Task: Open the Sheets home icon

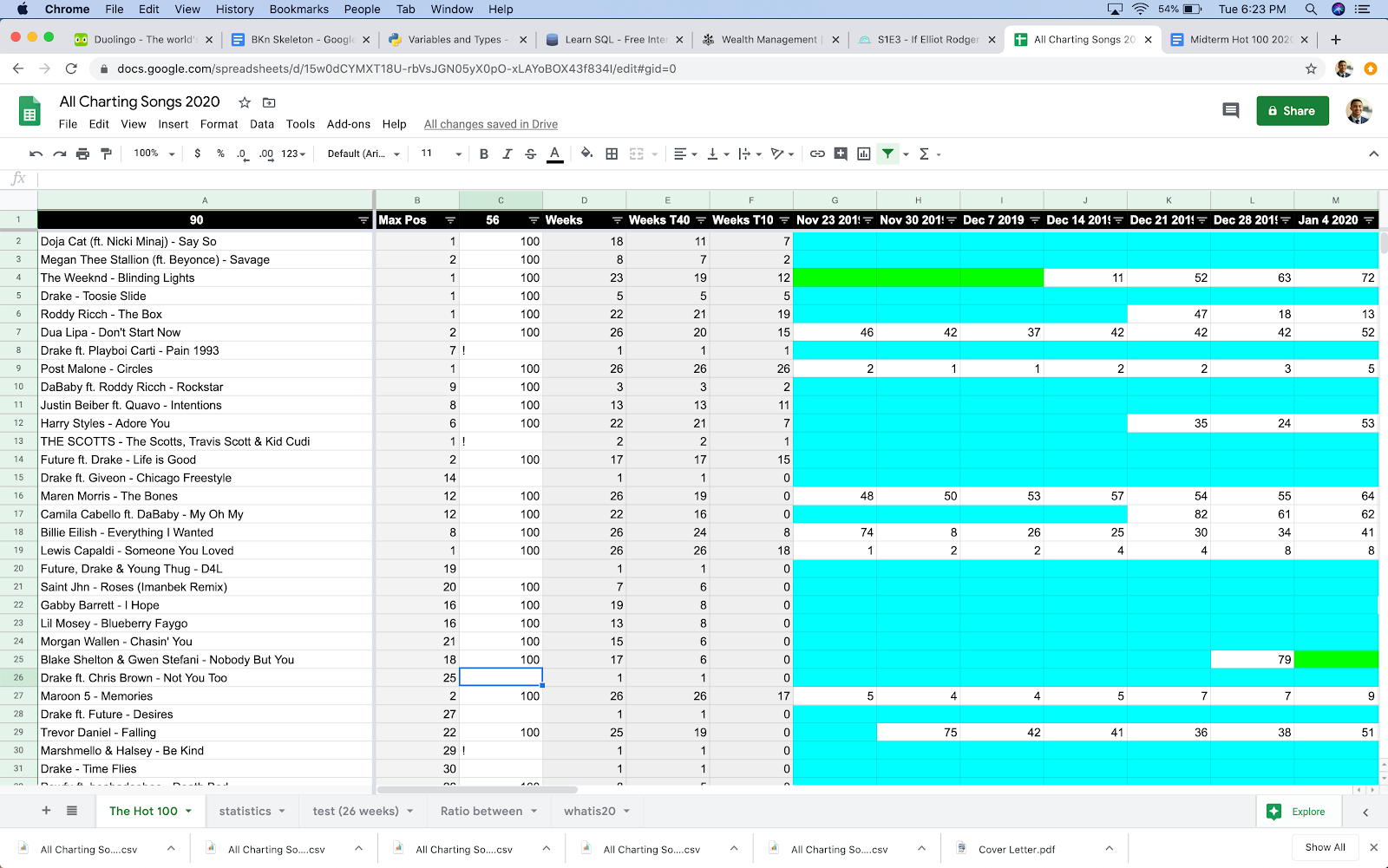Action: 29,112
